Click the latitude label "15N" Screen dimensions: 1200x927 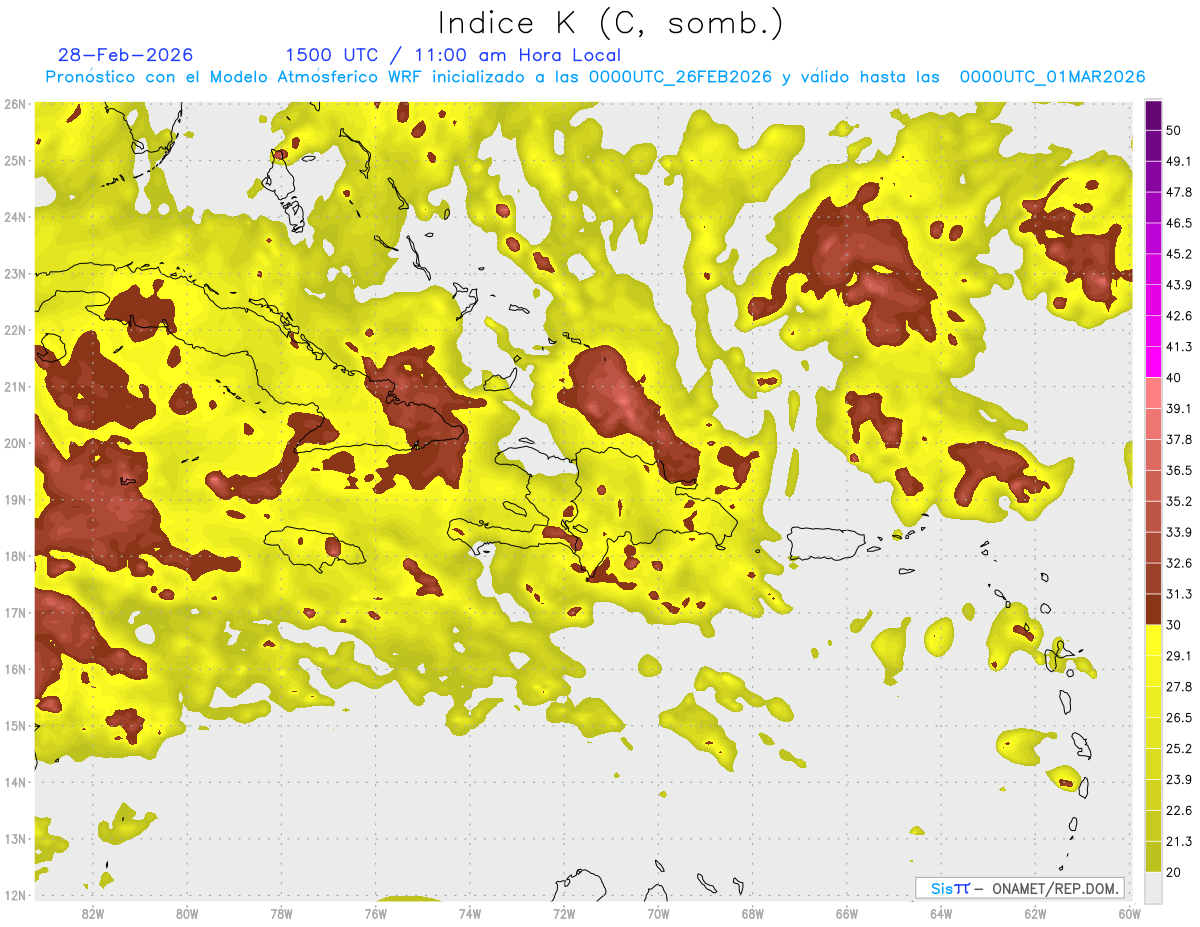(14, 726)
